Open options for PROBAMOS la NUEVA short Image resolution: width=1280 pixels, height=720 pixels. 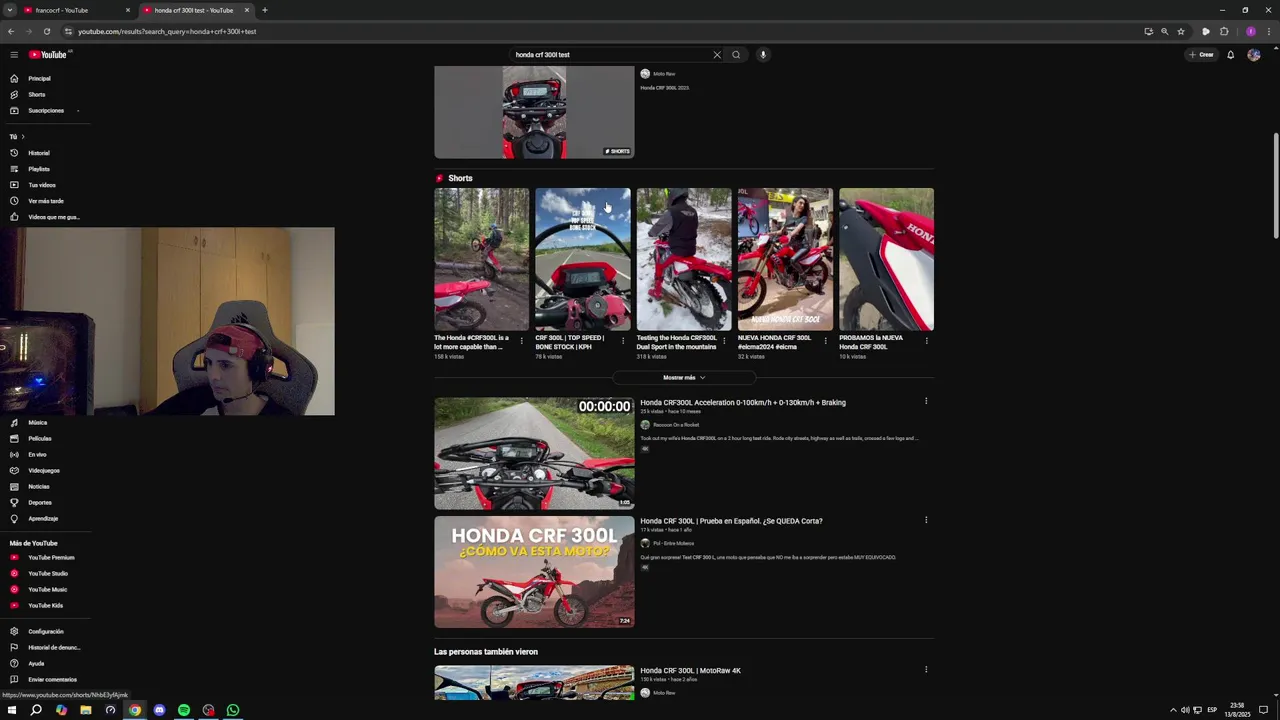[927, 341]
